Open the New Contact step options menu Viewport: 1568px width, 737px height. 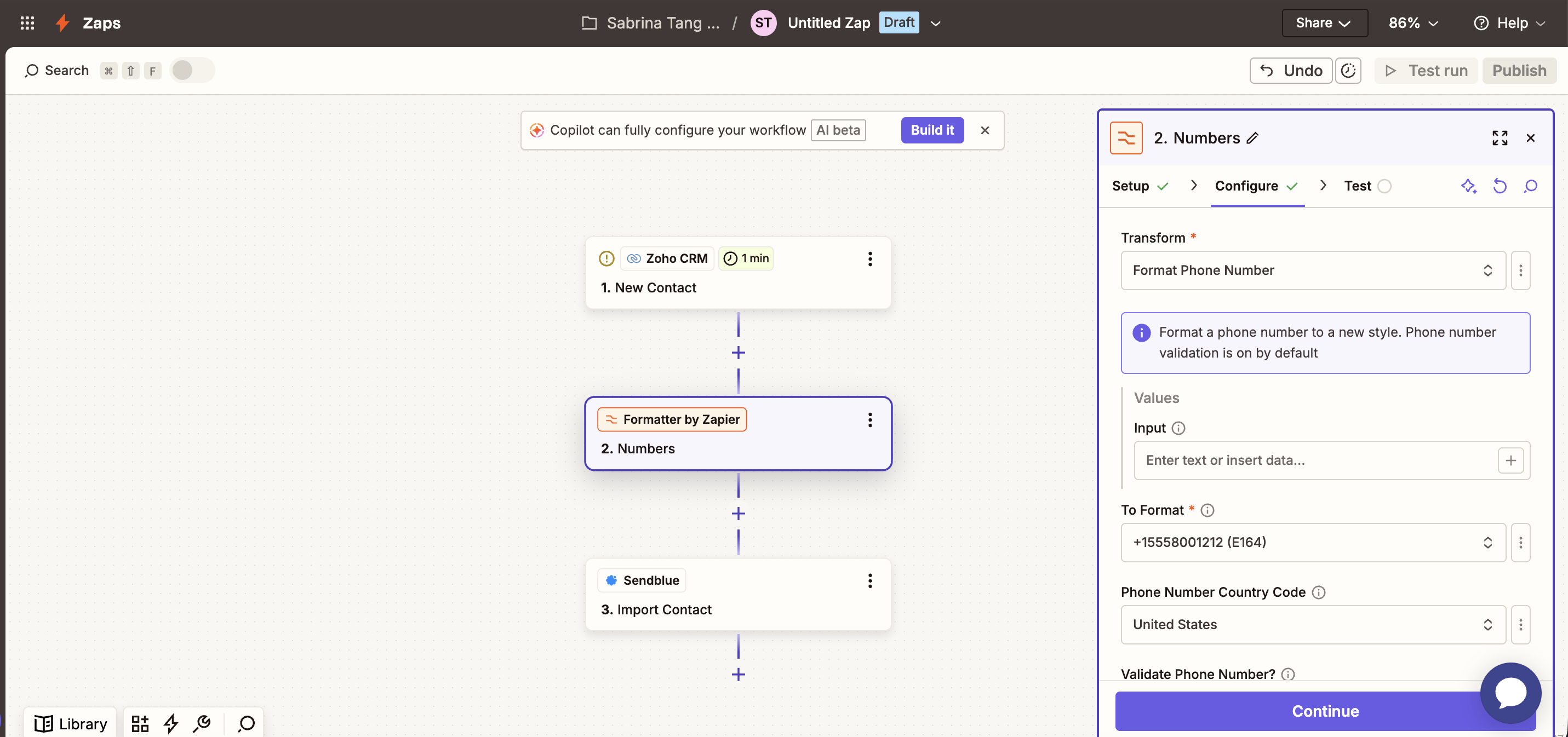[x=870, y=259]
